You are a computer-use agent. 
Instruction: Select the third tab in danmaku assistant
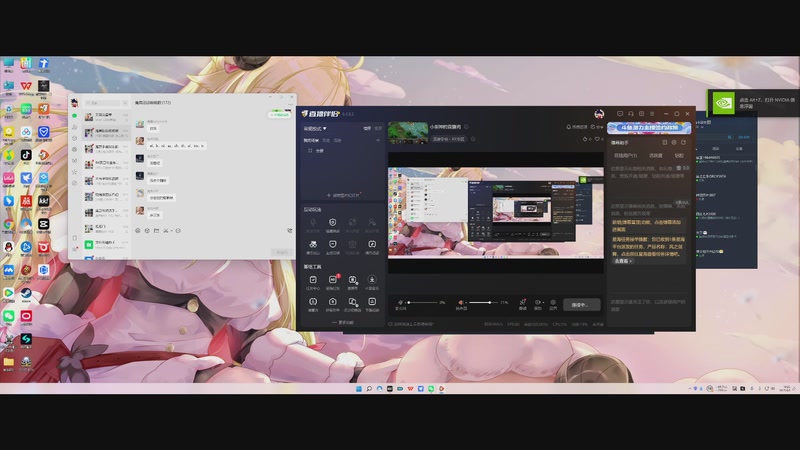(679, 156)
